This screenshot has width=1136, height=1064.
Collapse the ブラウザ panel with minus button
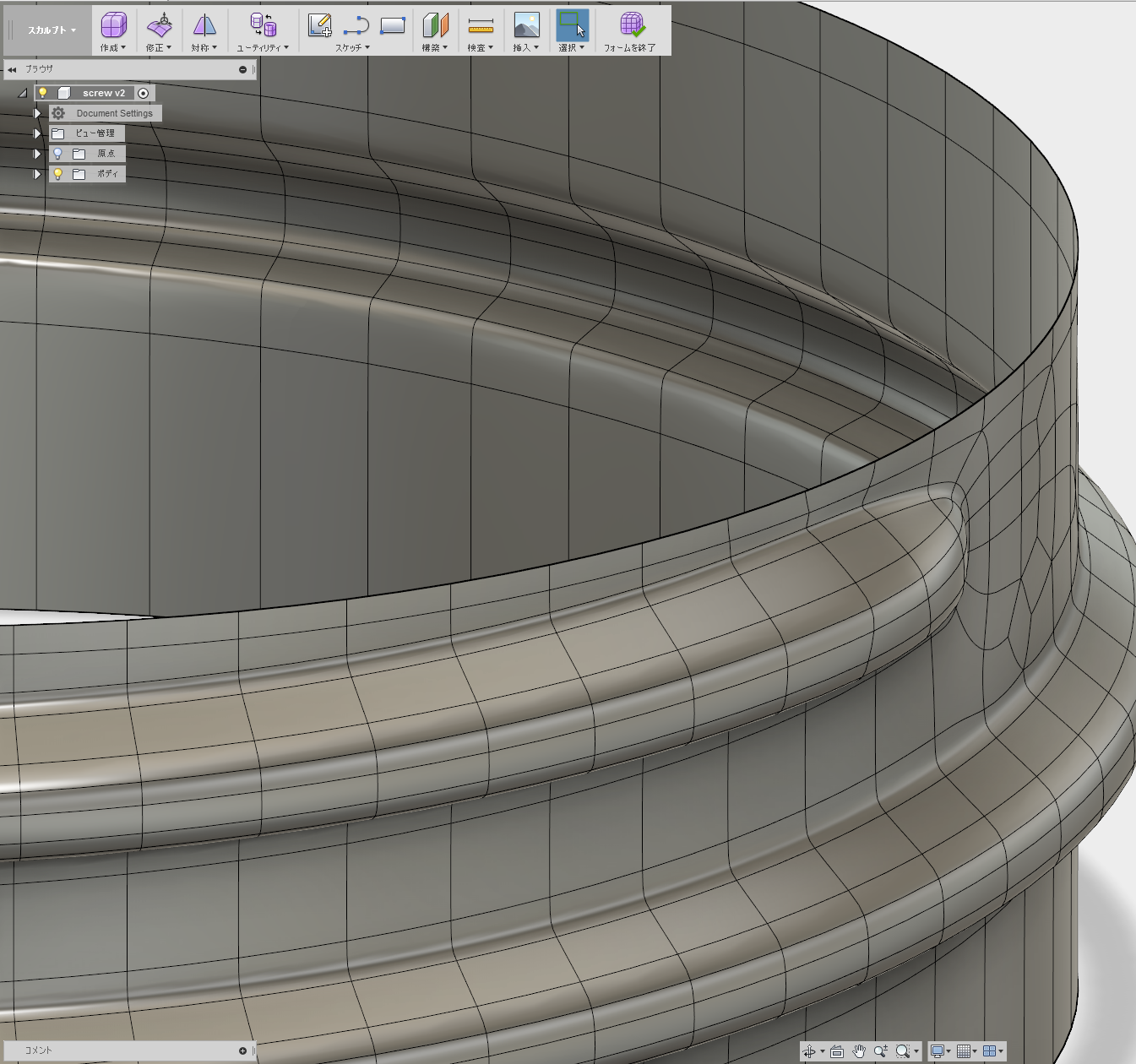tap(242, 69)
